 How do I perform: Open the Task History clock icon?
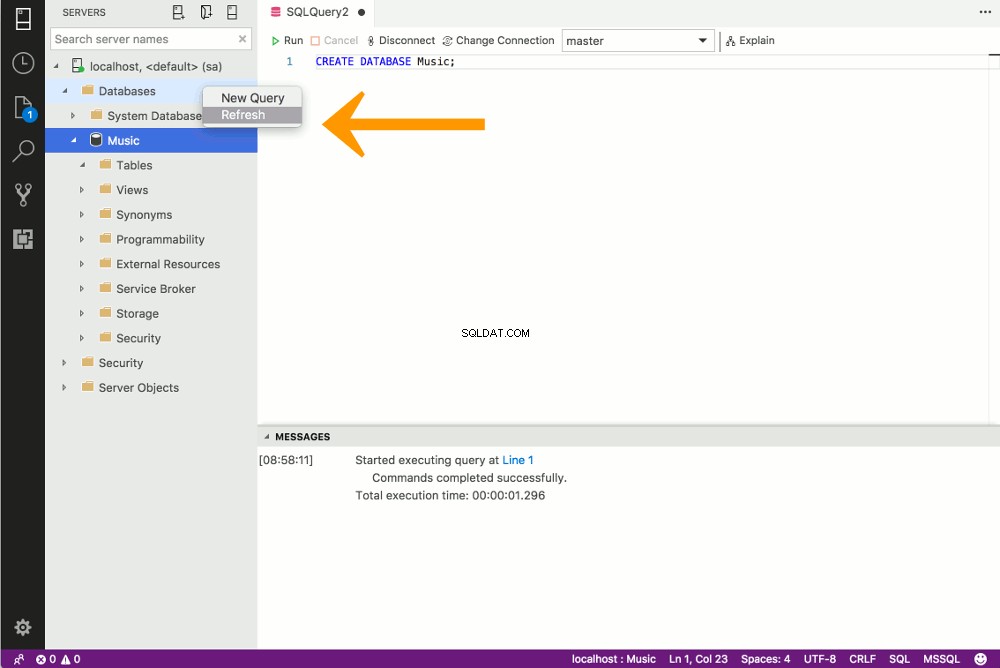pyautogui.click(x=23, y=63)
